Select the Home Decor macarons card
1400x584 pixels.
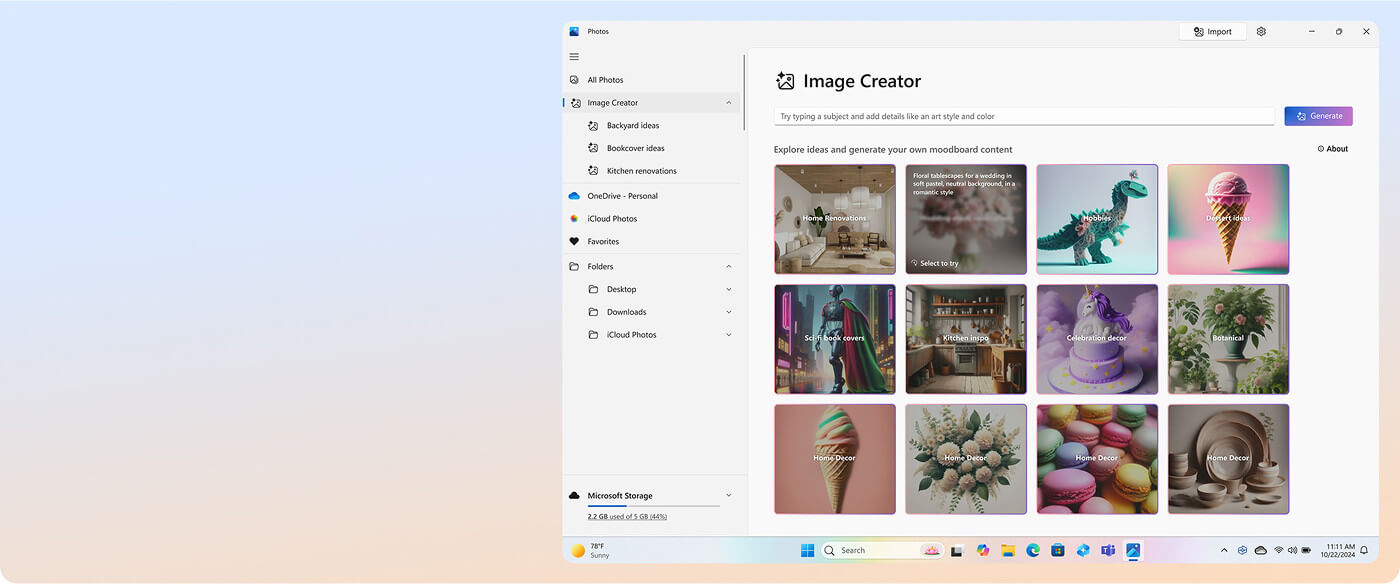1097,459
